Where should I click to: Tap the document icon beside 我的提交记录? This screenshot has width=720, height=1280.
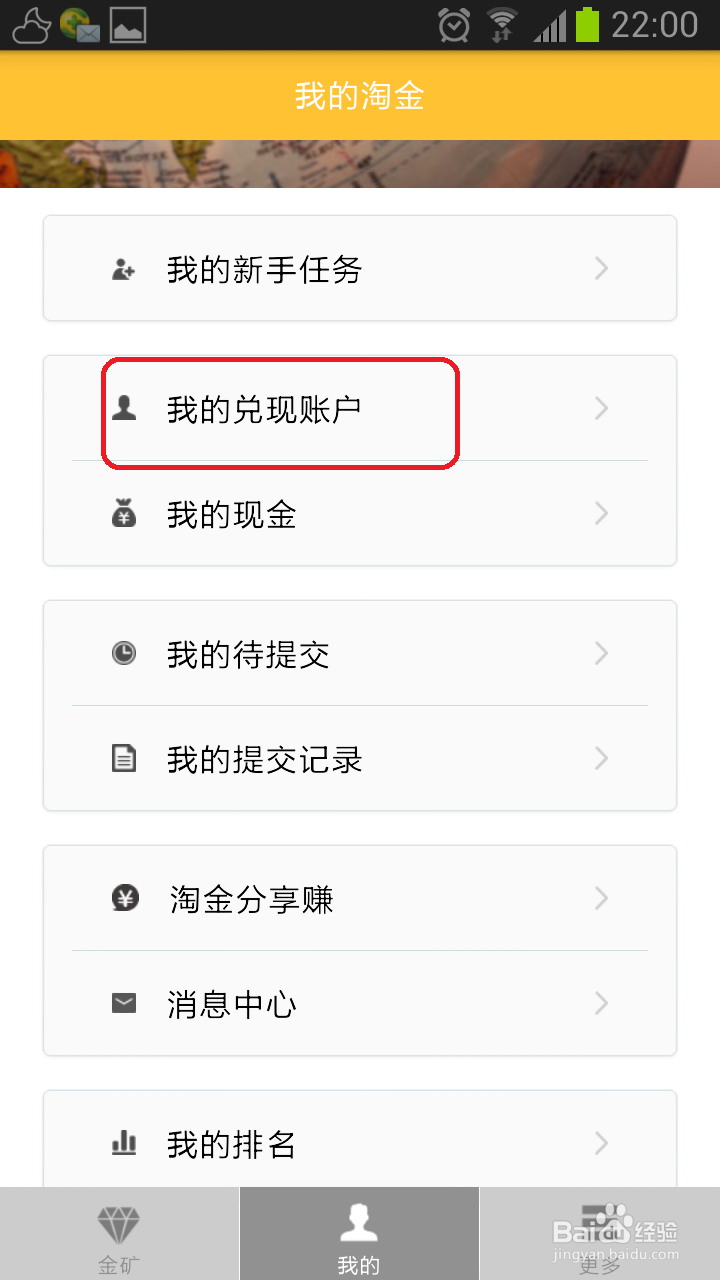pos(124,759)
